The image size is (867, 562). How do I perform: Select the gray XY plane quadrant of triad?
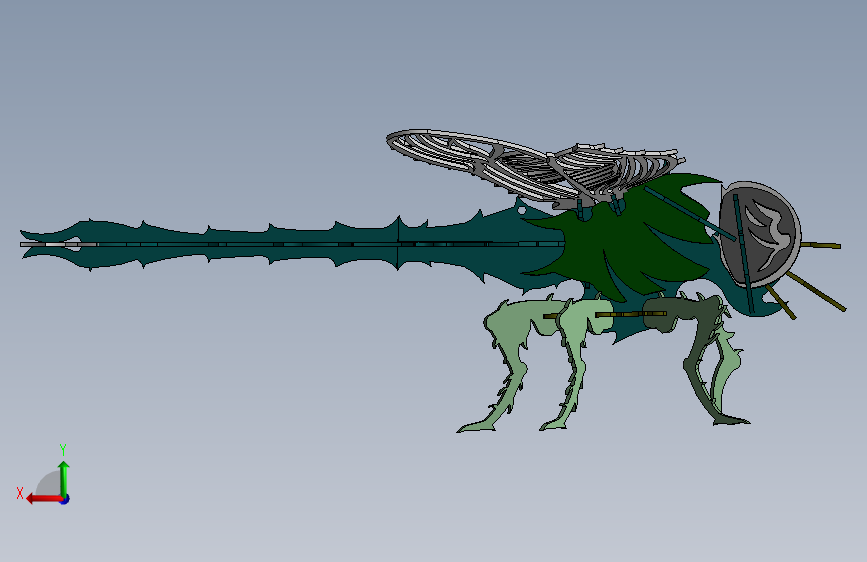(x=50, y=485)
